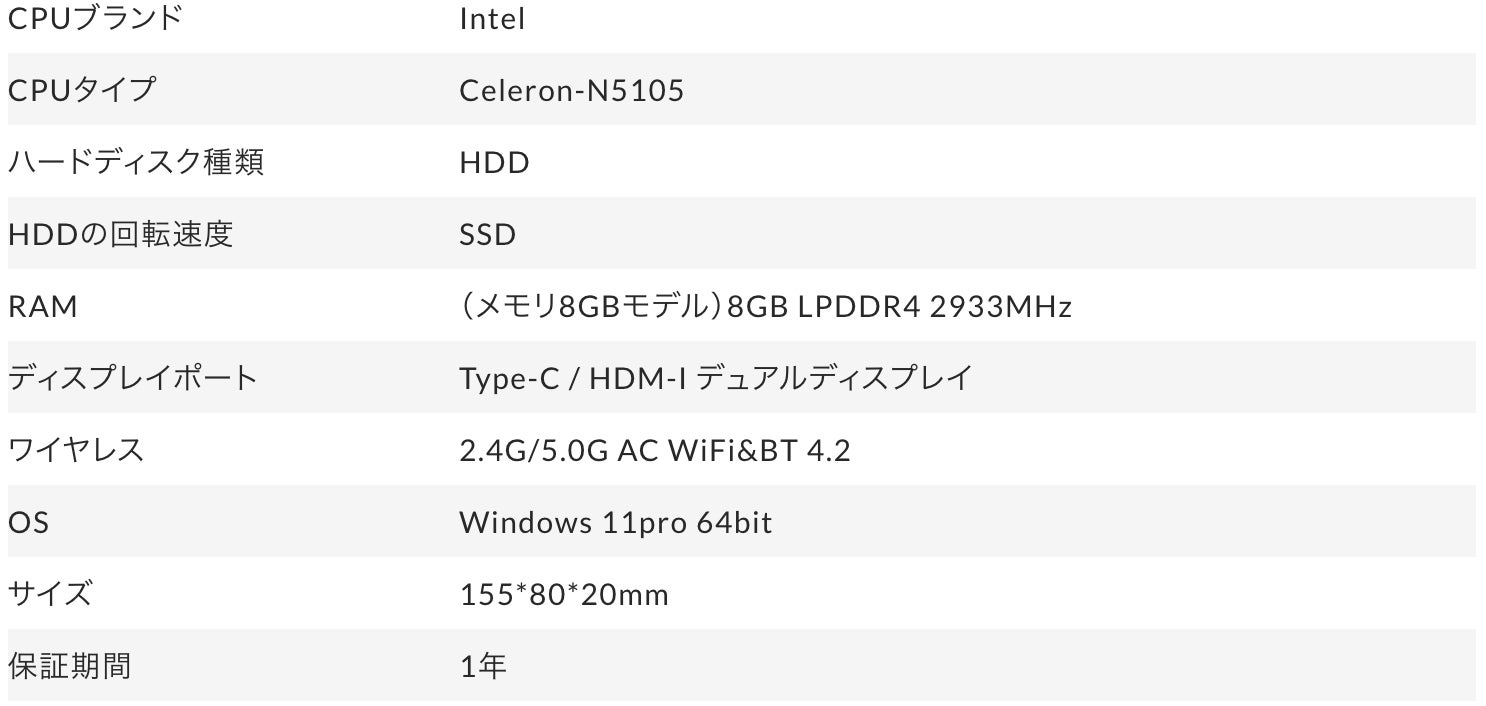Click the 155*80*20mm size value

pyautogui.click(x=564, y=594)
